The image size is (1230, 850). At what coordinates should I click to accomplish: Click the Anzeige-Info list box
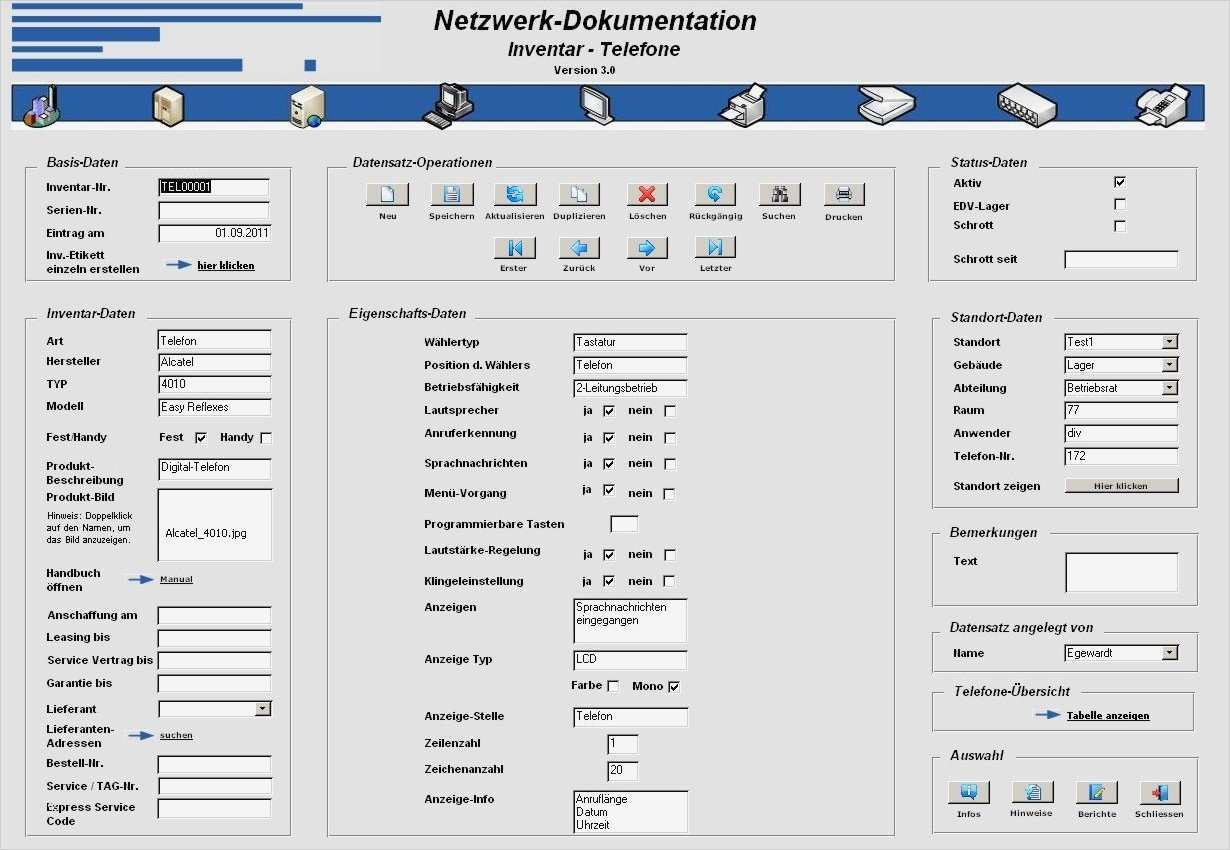tap(631, 812)
